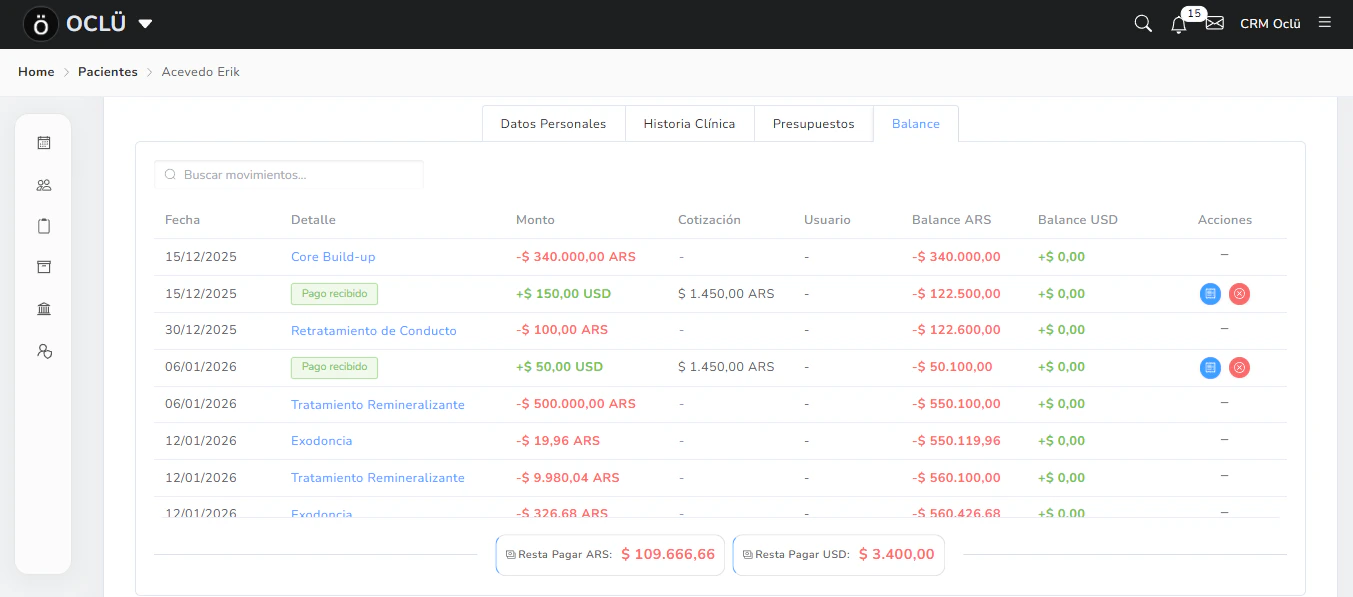Open the hamburger menu beside CRM Oclü

[1325, 22]
